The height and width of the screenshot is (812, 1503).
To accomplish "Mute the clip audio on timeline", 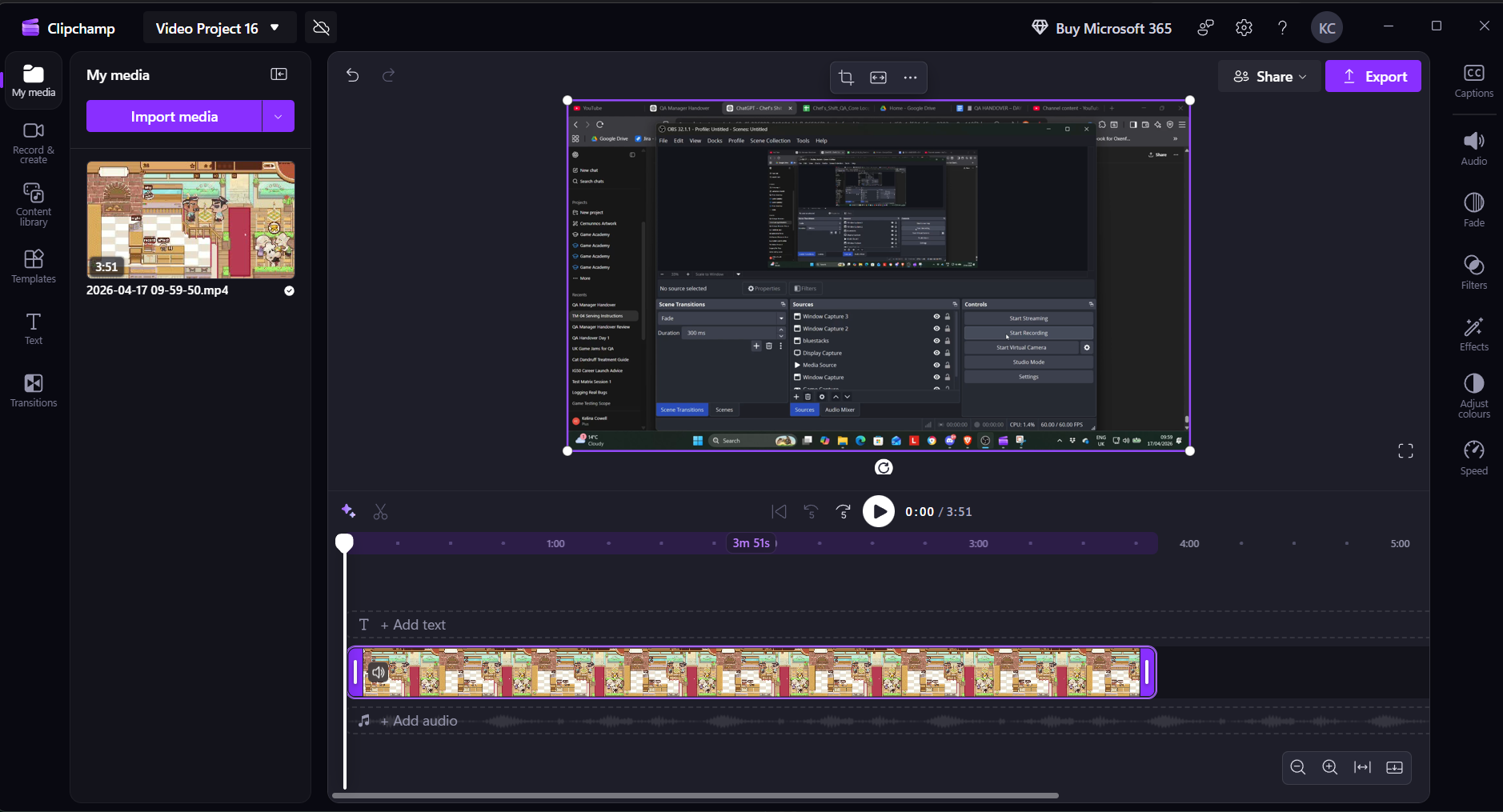I will pyautogui.click(x=379, y=672).
